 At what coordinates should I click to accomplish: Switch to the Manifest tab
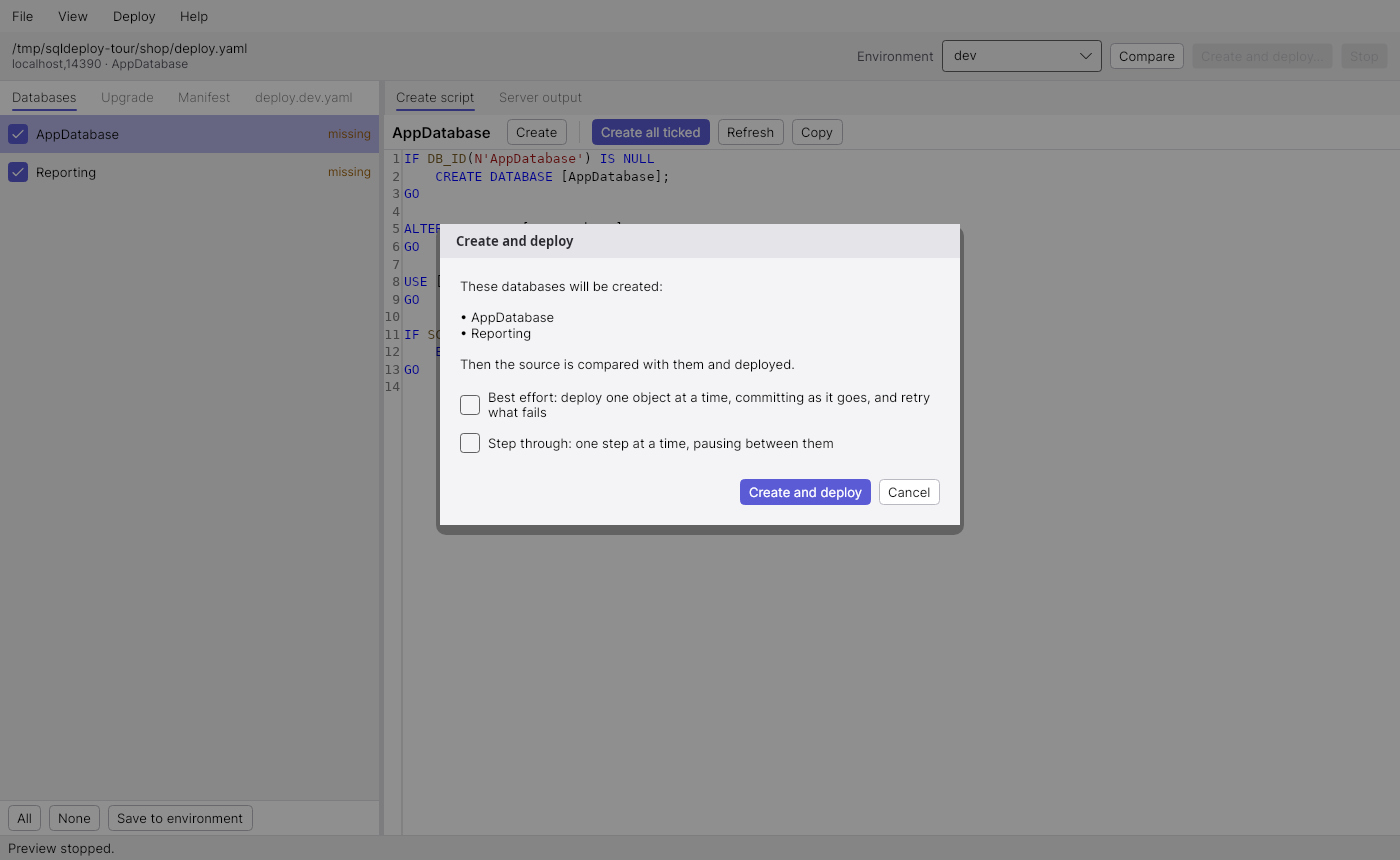(x=204, y=97)
